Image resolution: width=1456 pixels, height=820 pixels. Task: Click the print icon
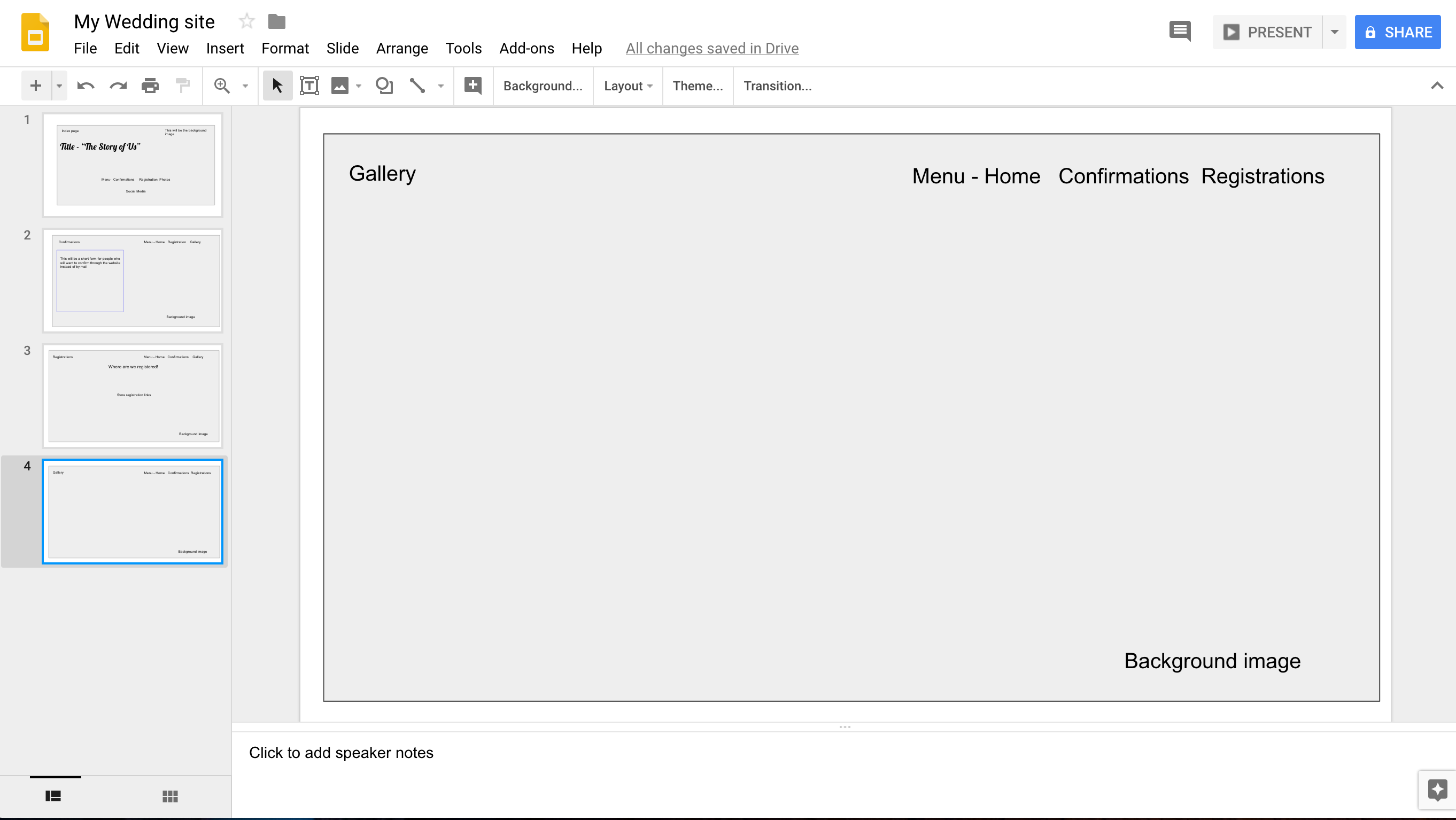coord(150,86)
